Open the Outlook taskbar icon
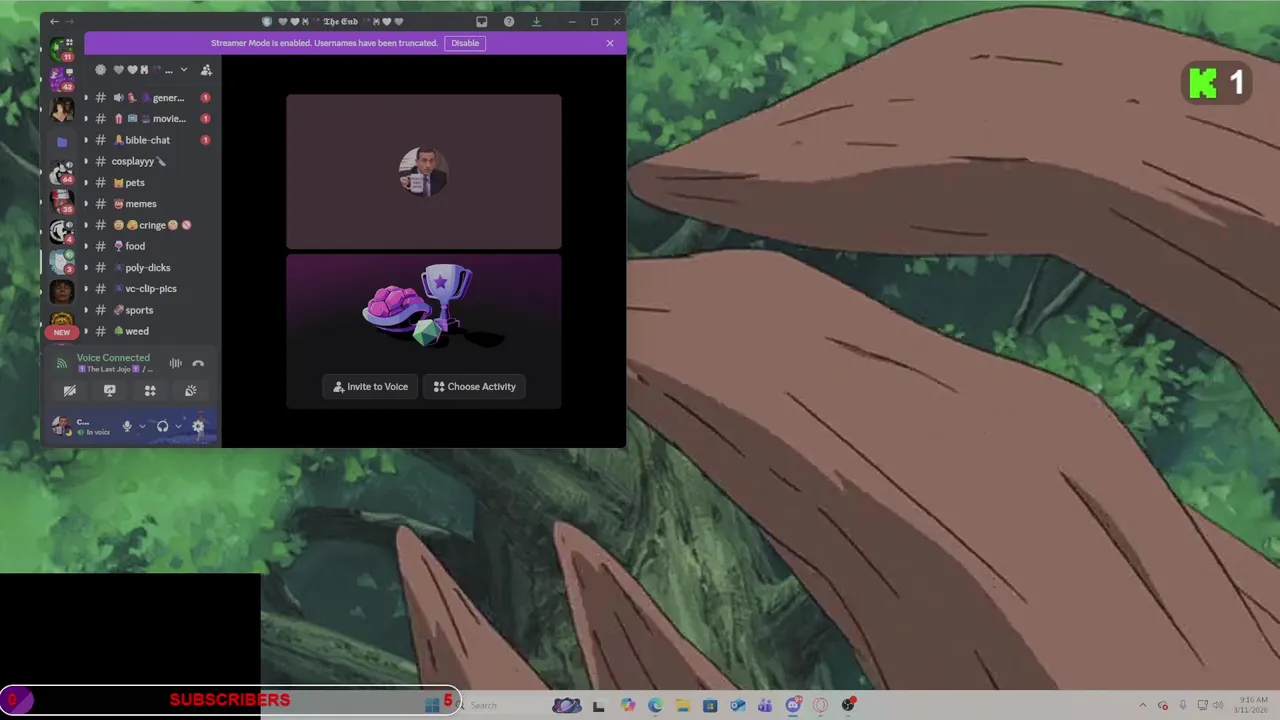This screenshot has width=1280, height=720. pos(738,705)
